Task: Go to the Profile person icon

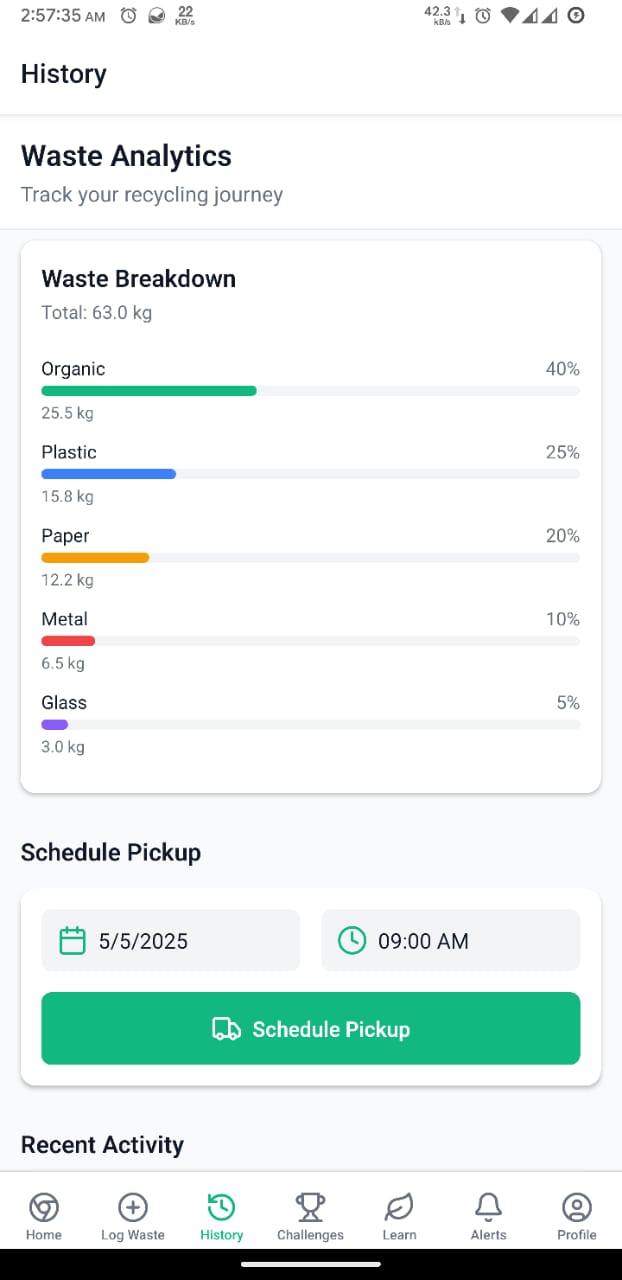Action: coord(577,1207)
